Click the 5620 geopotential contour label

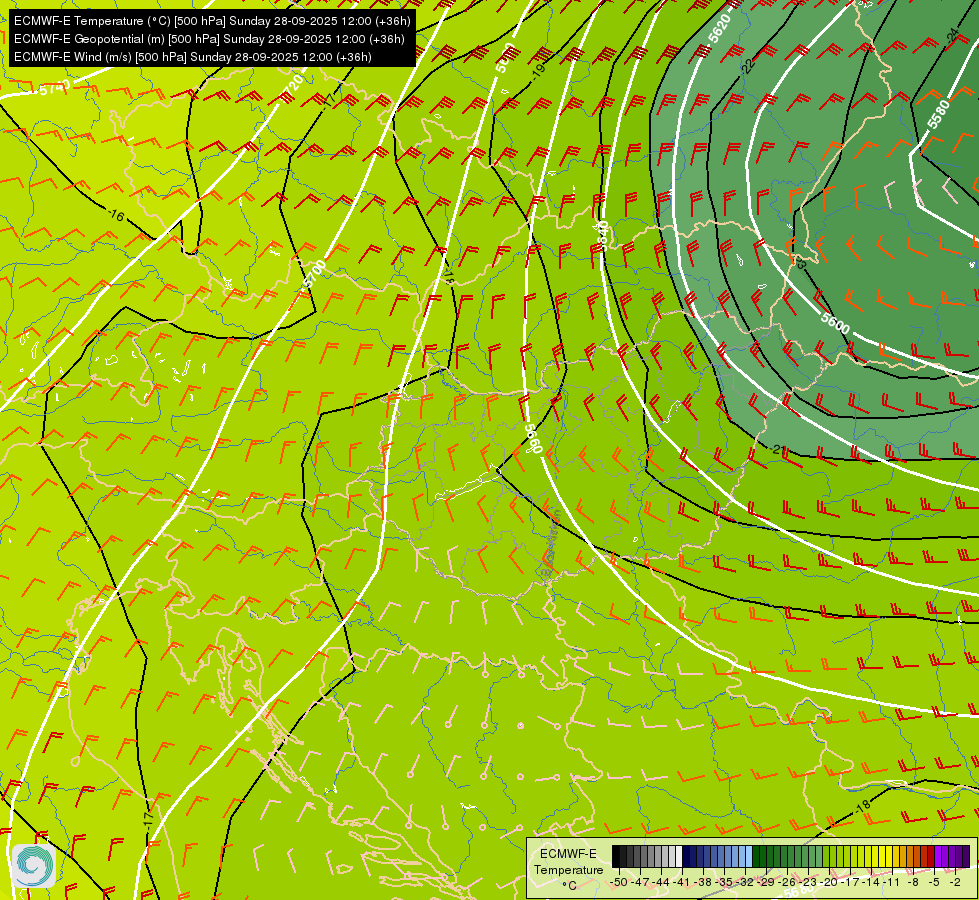(x=719, y=29)
